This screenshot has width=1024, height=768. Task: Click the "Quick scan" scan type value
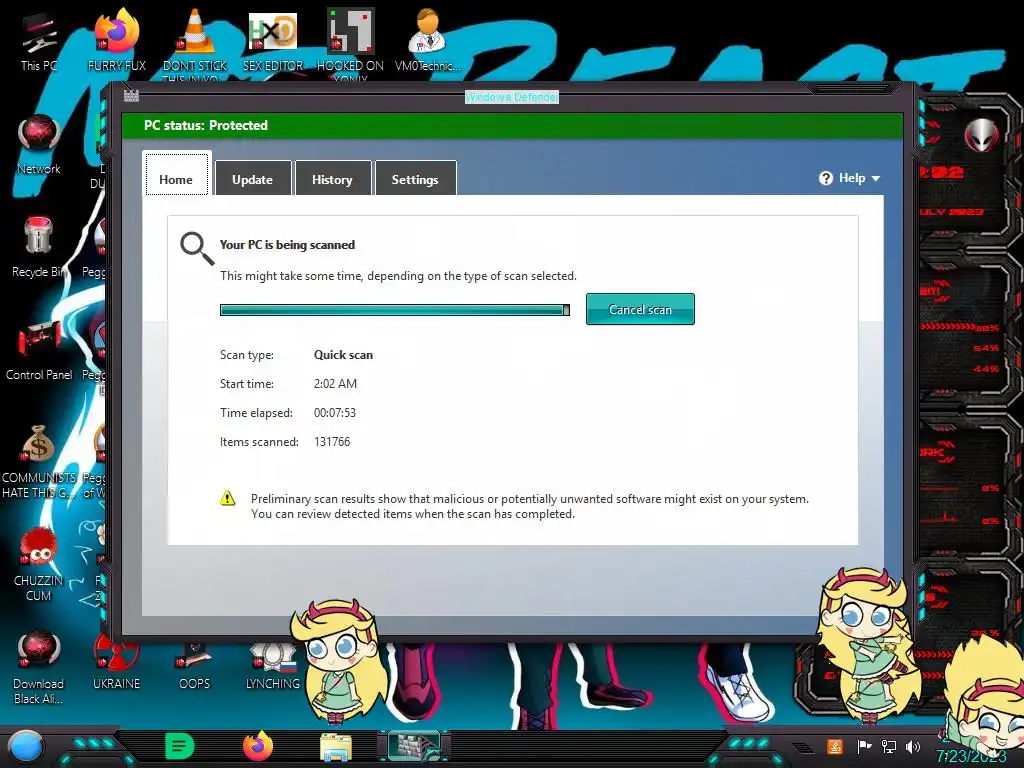344,355
